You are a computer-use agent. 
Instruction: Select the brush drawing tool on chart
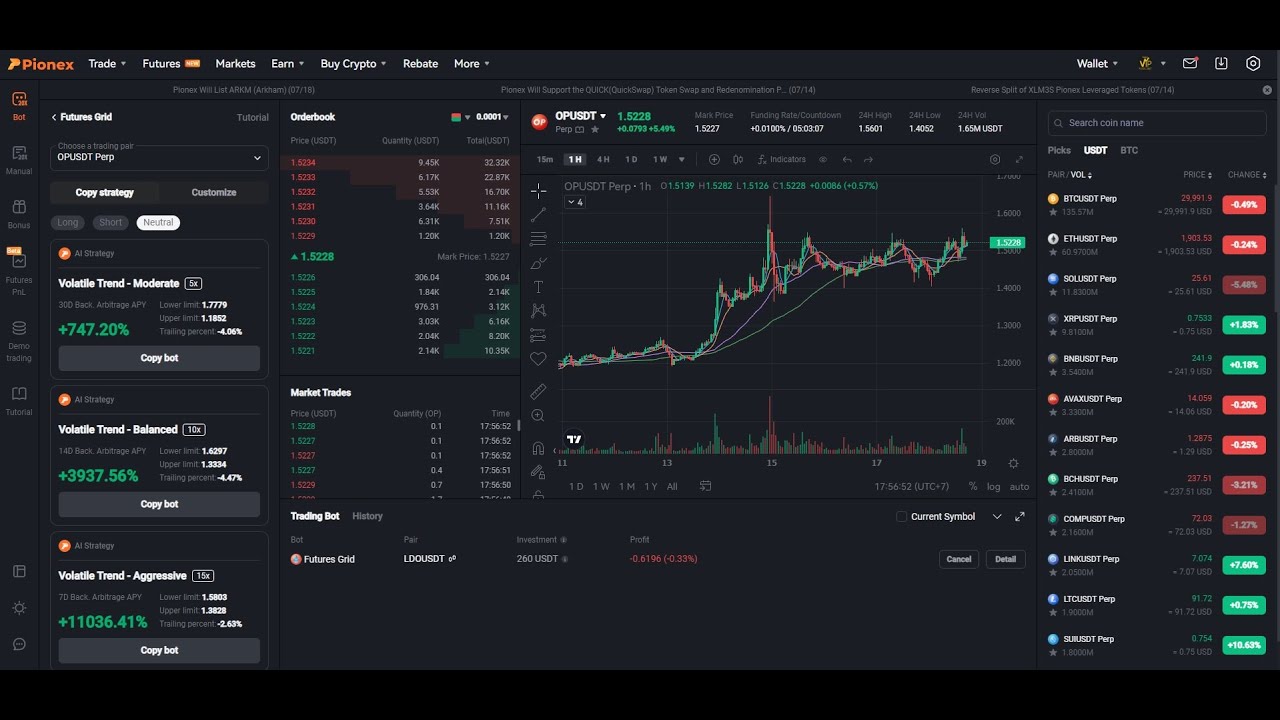[538, 263]
